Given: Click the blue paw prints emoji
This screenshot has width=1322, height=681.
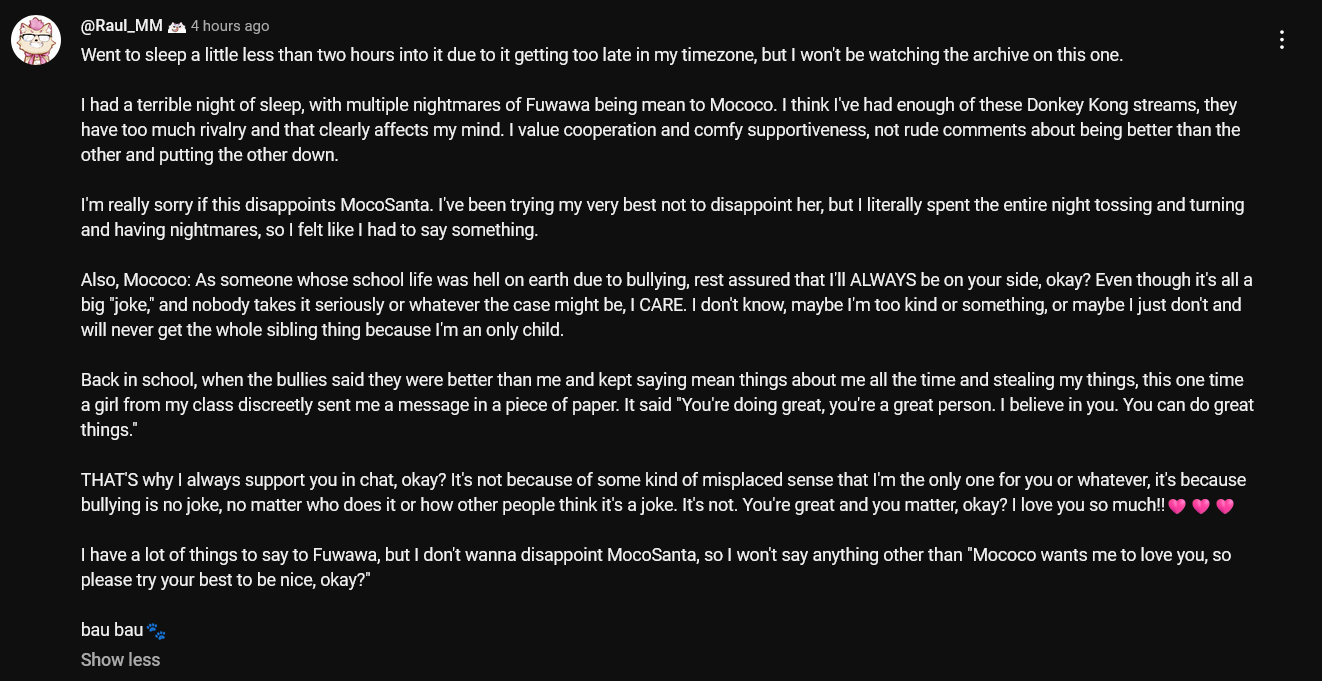Looking at the screenshot, I should point(156,631).
